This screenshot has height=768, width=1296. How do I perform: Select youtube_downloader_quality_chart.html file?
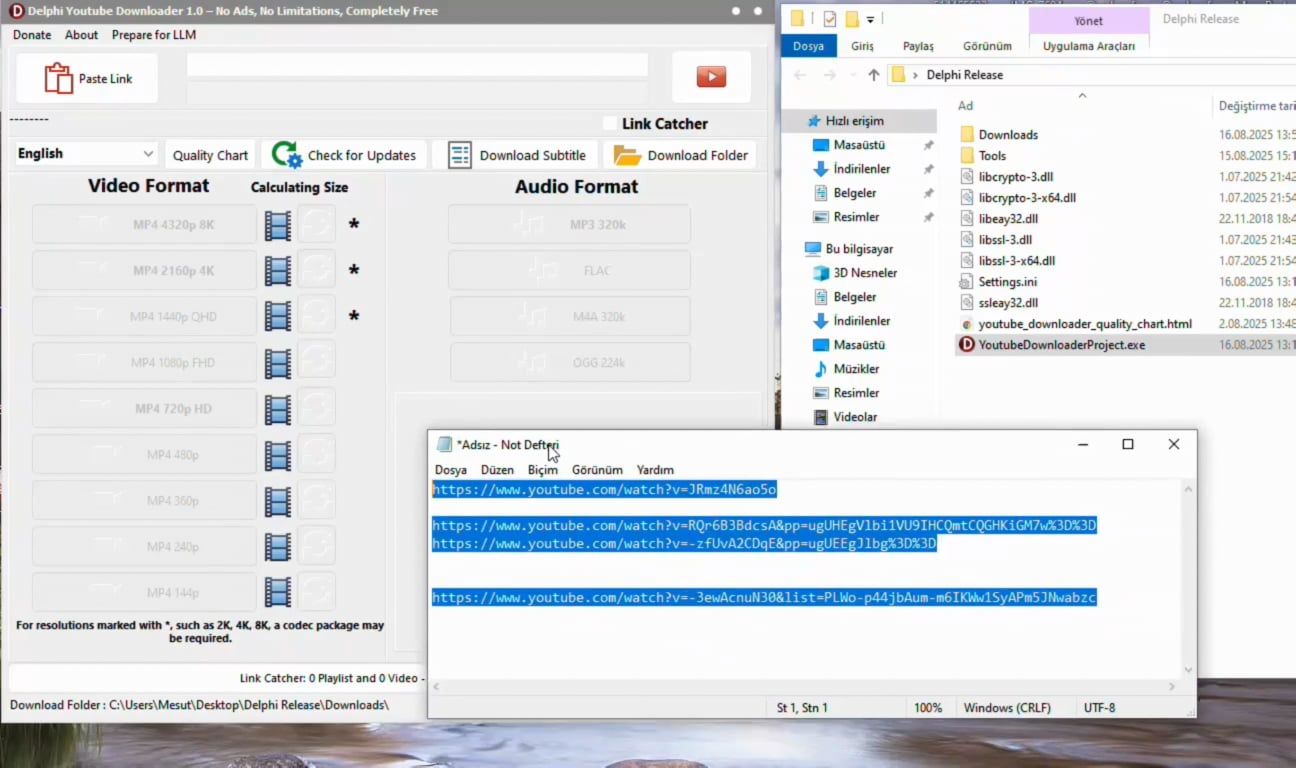click(x=1085, y=324)
